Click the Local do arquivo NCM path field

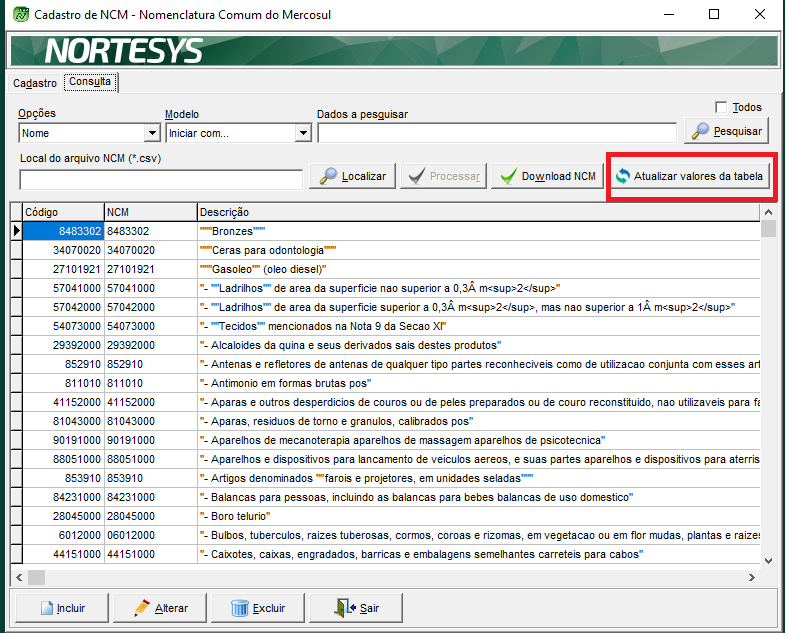tap(161, 179)
